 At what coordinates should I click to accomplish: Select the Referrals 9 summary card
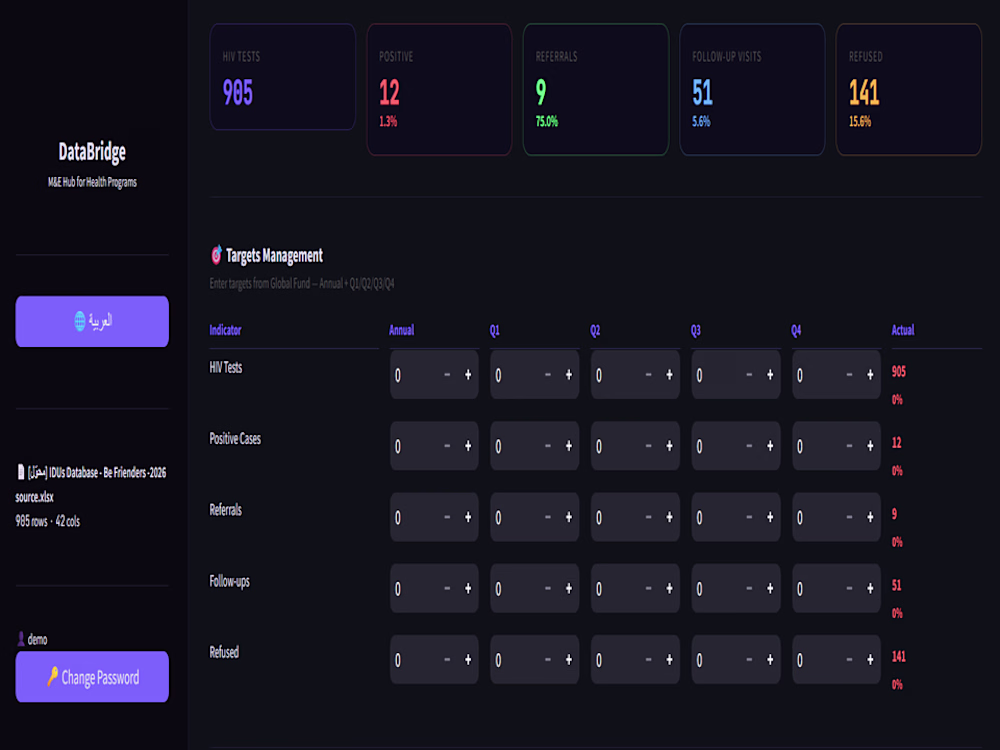tap(596, 89)
